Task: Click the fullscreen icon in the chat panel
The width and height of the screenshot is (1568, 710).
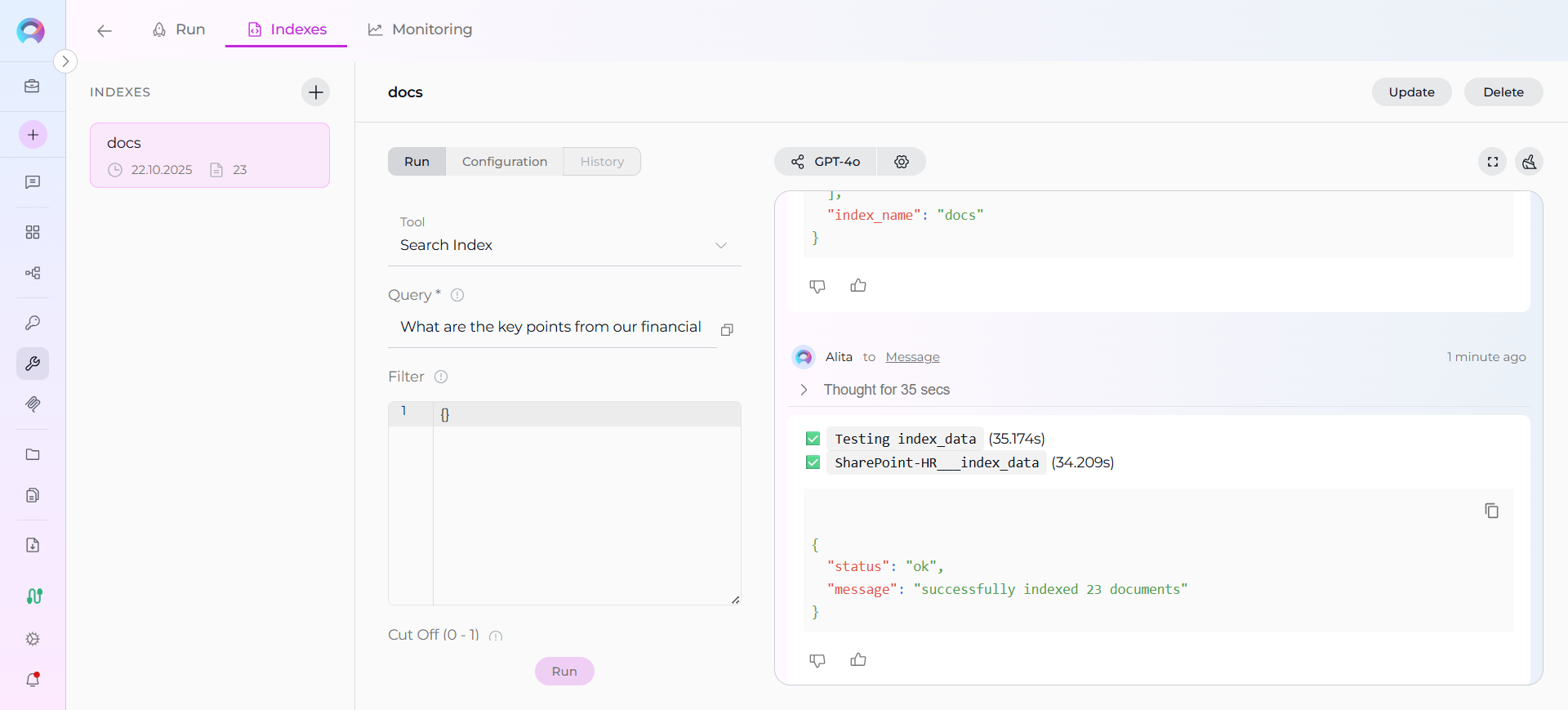Action: click(x=1492, y=162)
